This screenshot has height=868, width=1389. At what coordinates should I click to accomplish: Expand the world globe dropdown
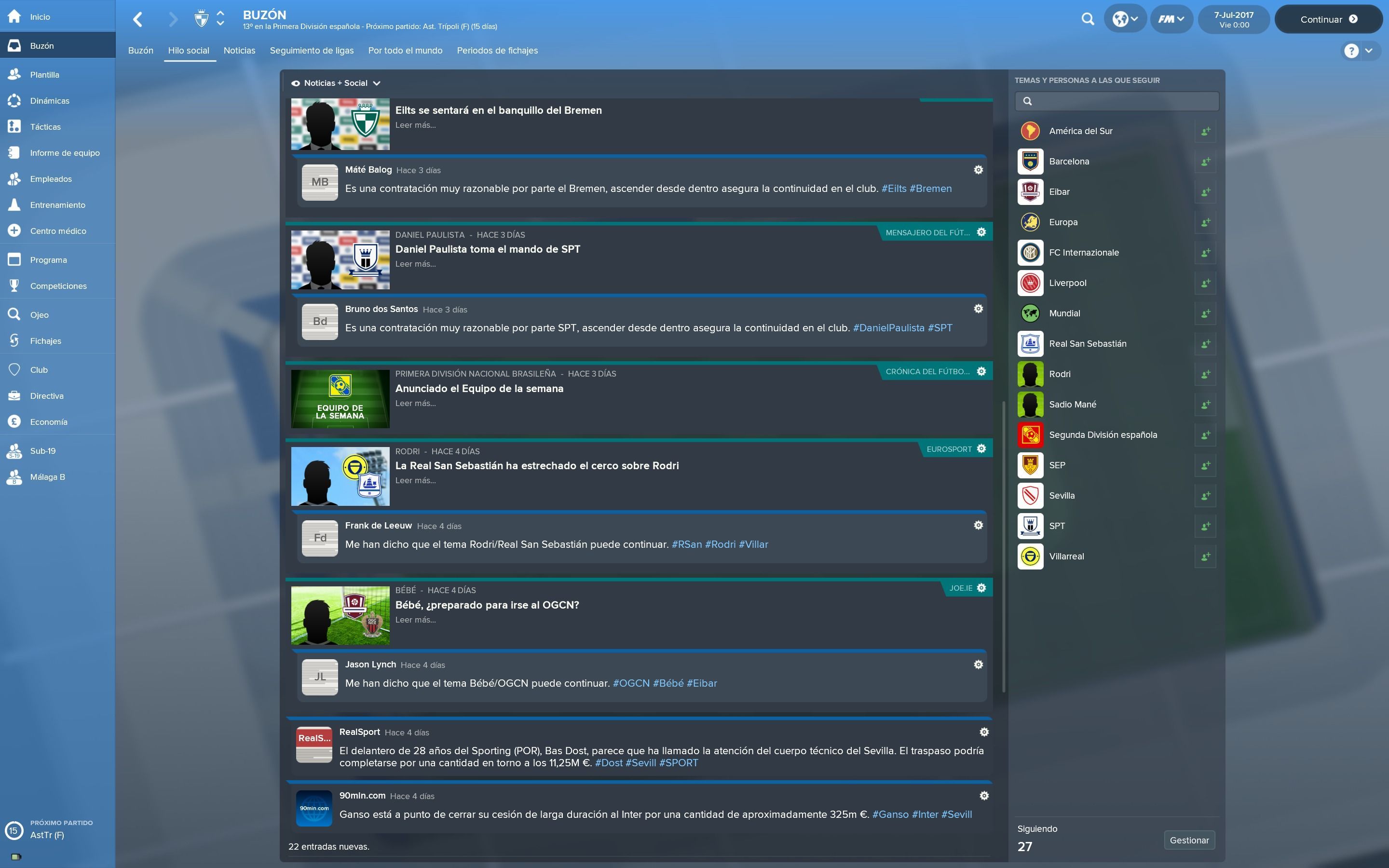pos(1125,19)
